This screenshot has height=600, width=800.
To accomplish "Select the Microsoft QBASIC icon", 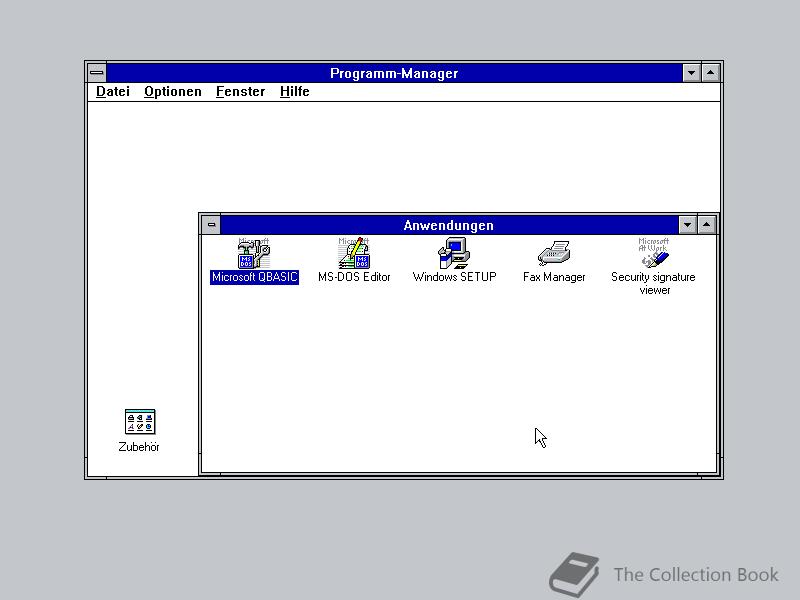I will coord(254,254).
